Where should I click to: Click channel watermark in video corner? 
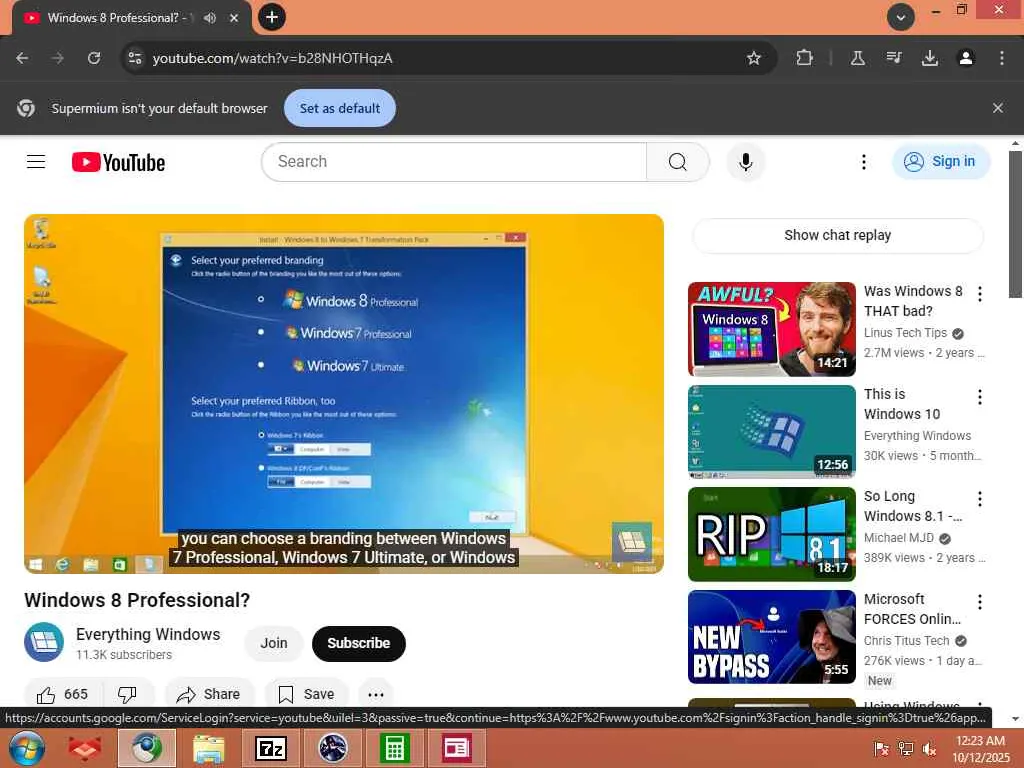tap(631, 542)
